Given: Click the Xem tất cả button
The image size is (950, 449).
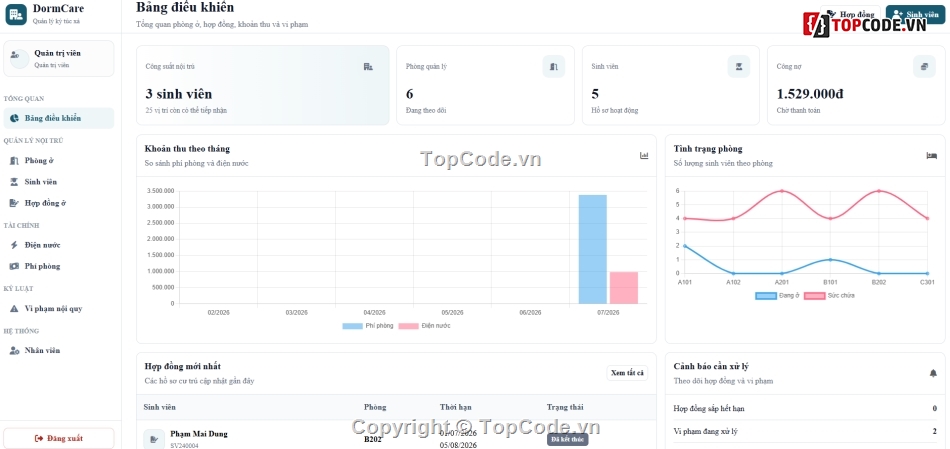Looking at the screenshot, I should (x=627, y=373).
